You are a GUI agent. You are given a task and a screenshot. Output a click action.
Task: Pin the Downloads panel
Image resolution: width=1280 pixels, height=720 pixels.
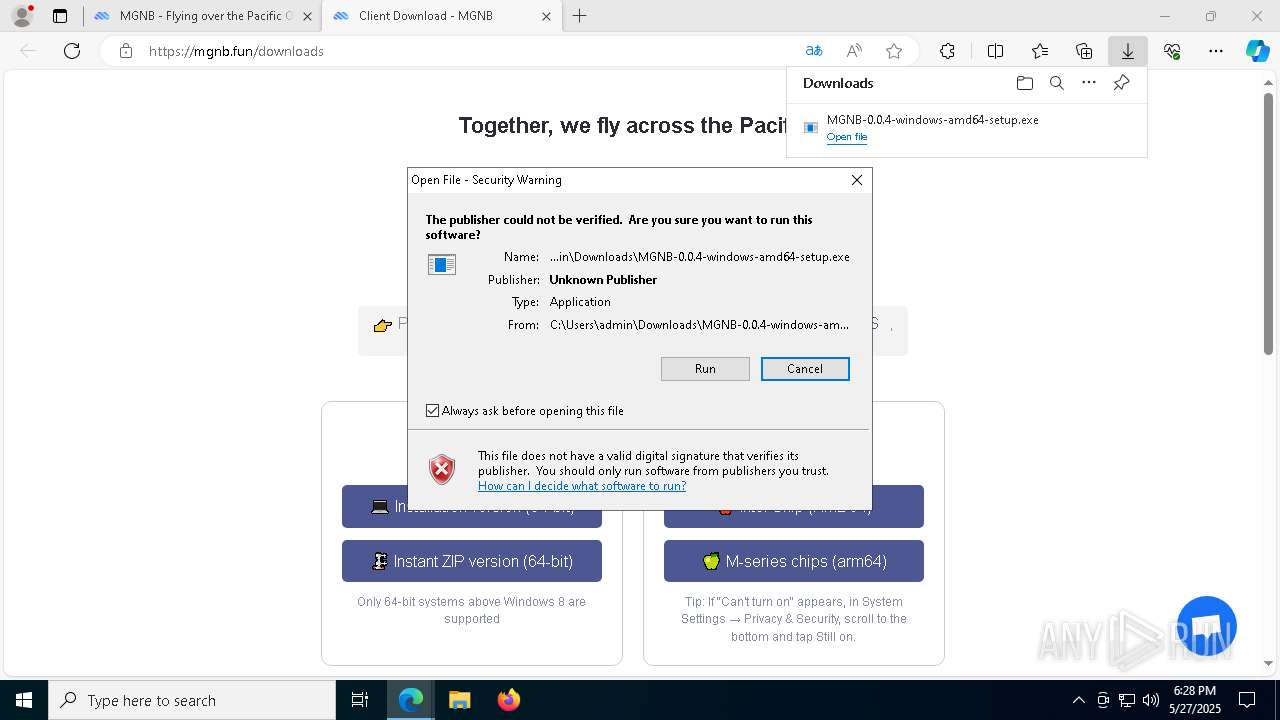[x=1122, y=83]
